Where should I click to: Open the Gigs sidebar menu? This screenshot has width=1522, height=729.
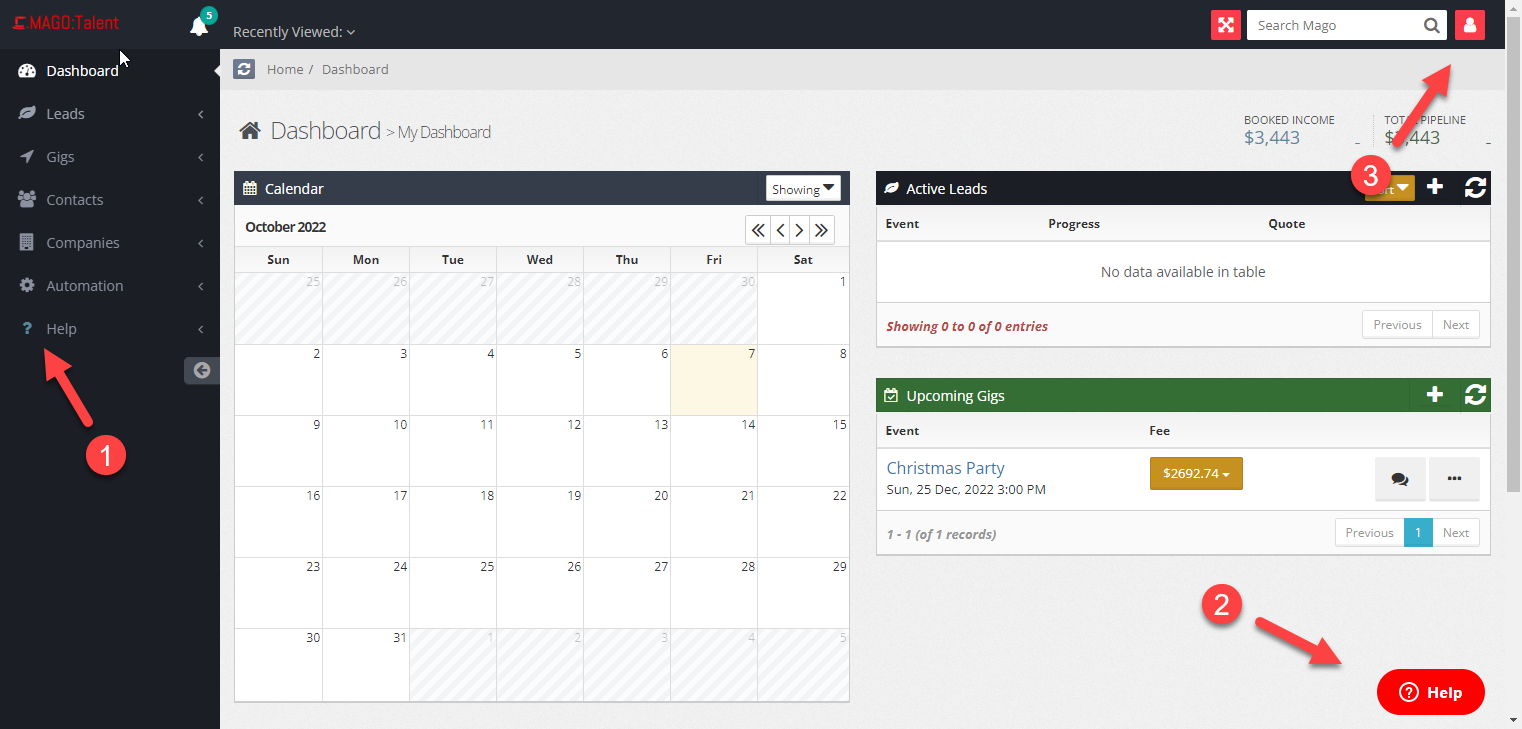coord(60,157)
